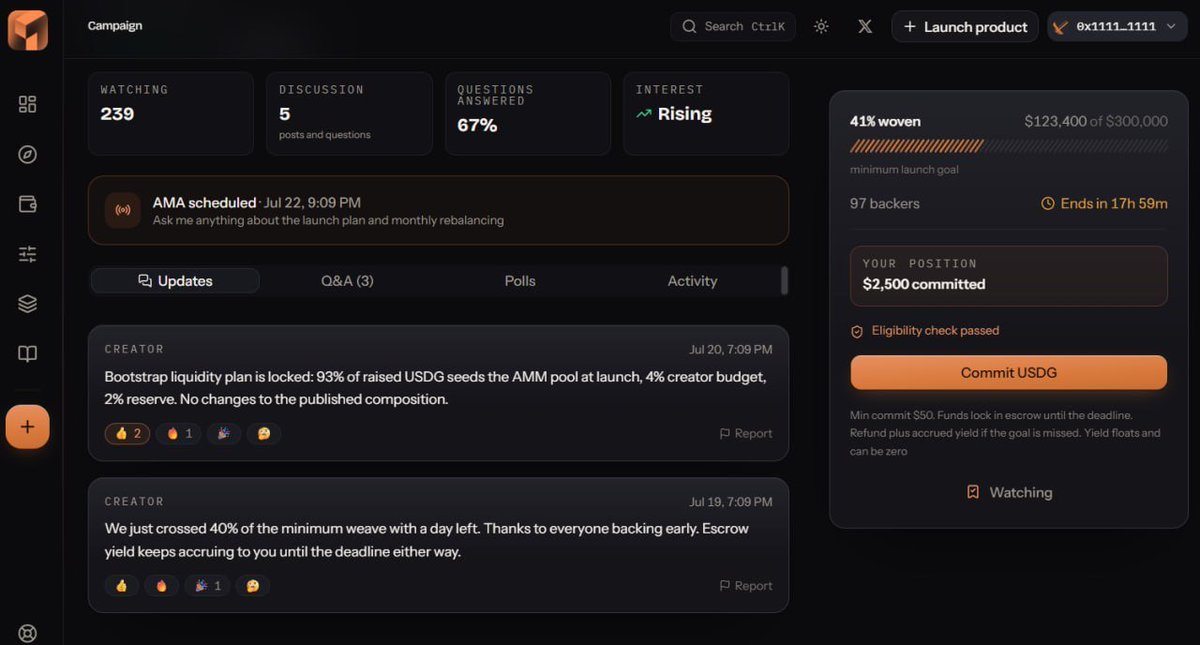Click the Questions Answered 67% card
1200x645 pixels.
[x=528, y=113]
